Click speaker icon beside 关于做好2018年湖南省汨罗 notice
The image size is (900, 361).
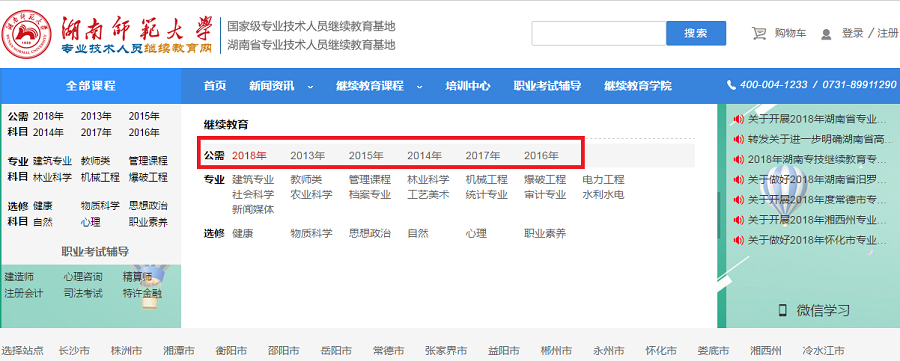[739, 180]
